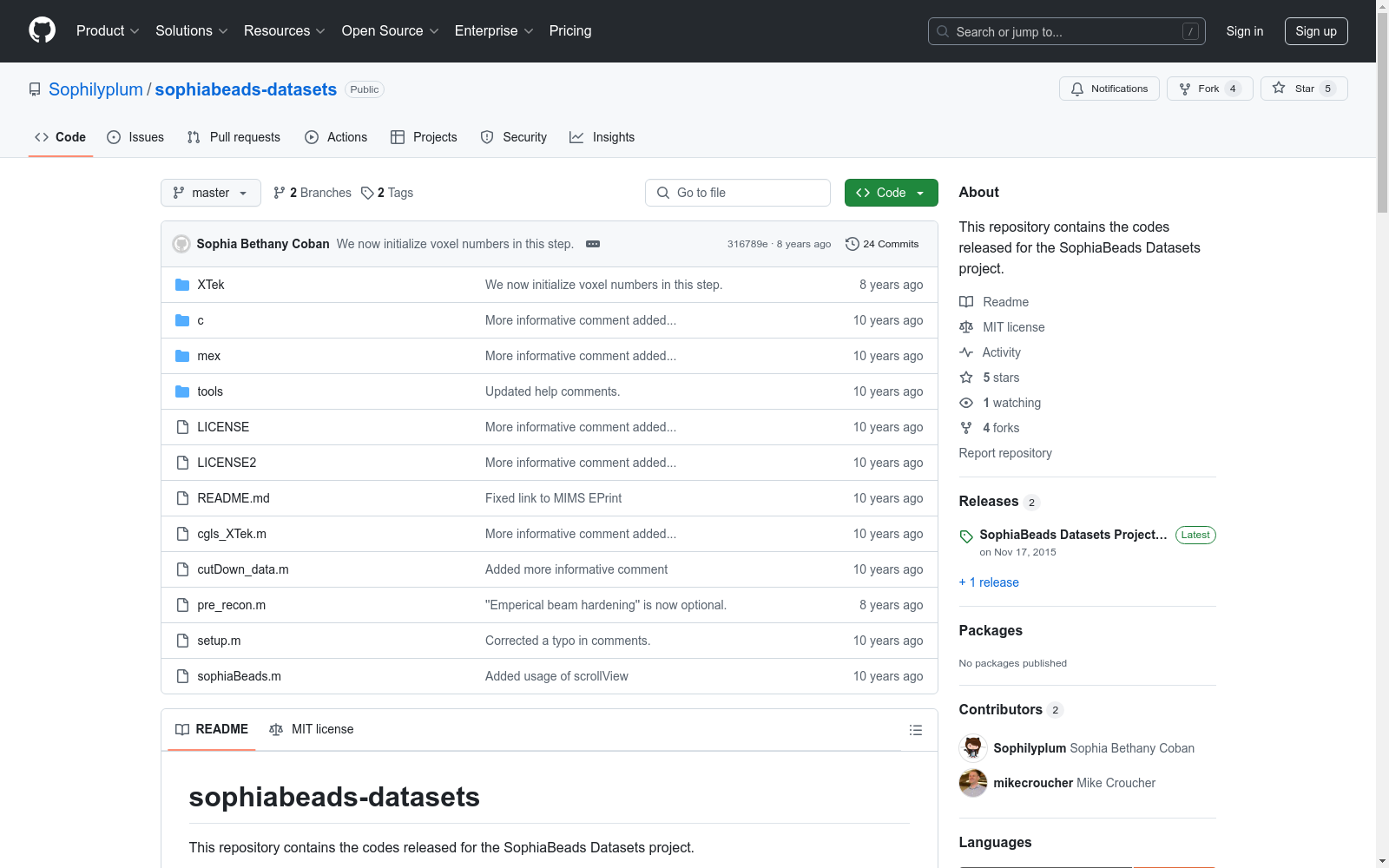Go to the Actions tab
The height and width of the screenshot is (868, 1389).
[x=336, y=137]
